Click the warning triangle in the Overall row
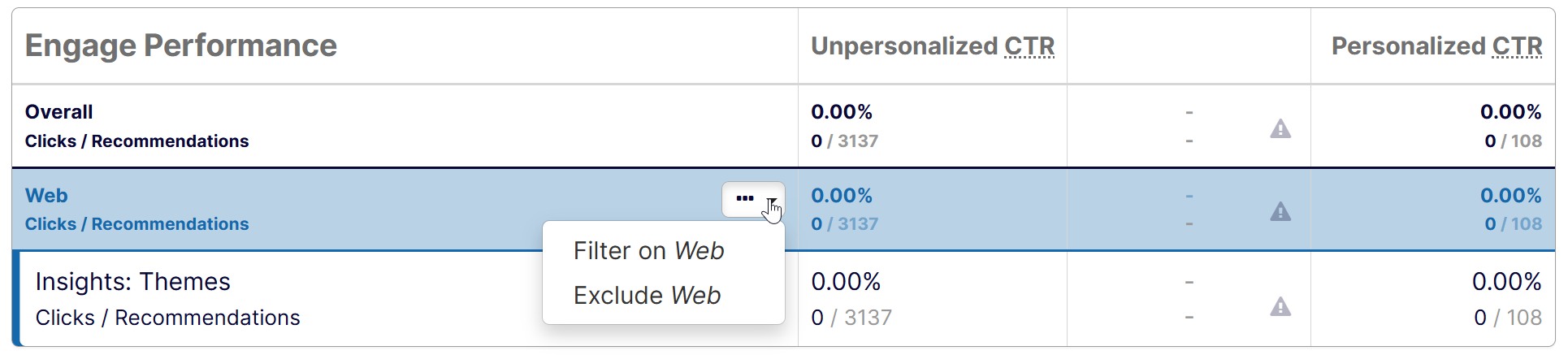 pos(1280,129)
